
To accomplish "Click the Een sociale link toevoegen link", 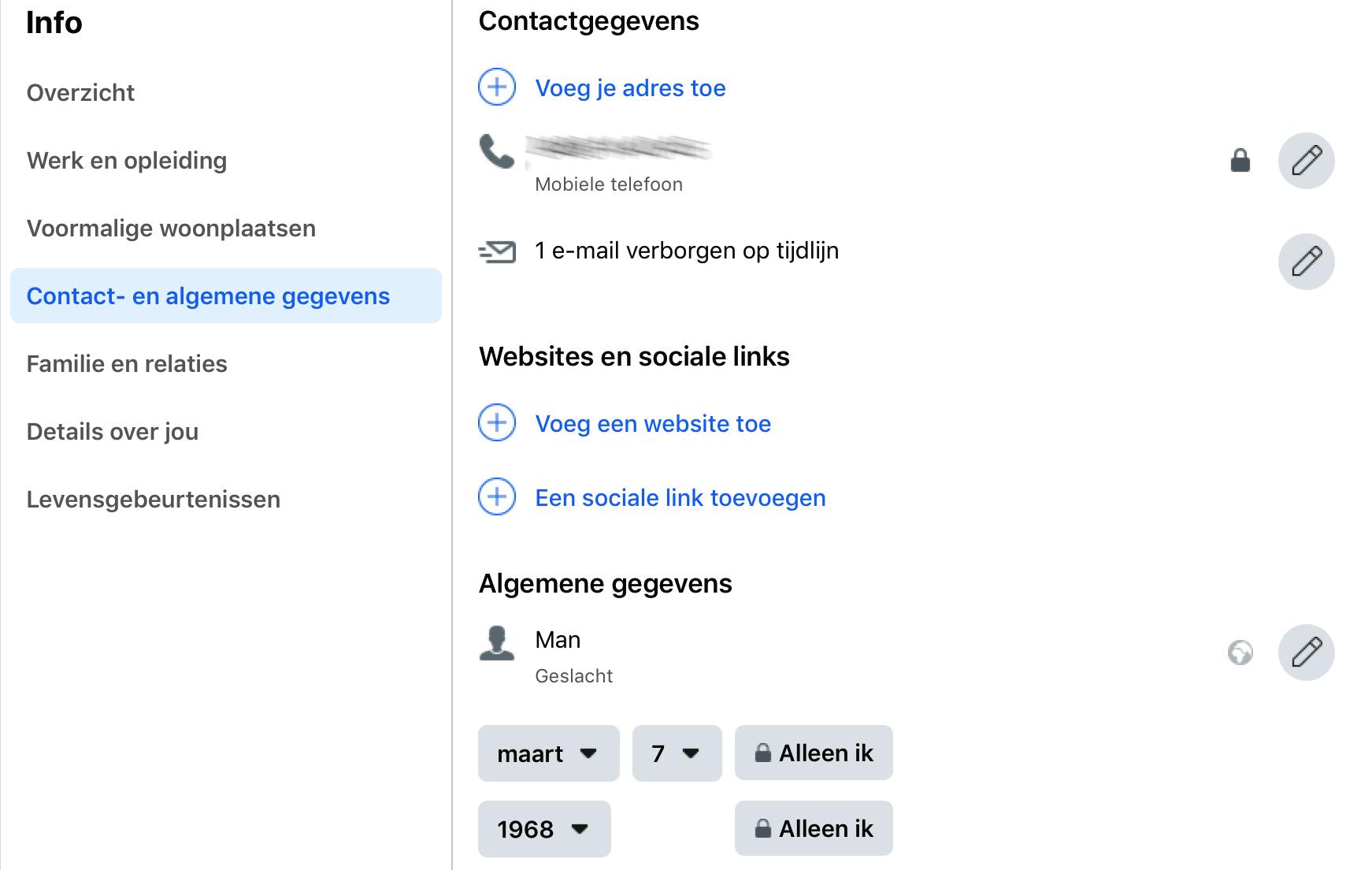I will tap(680, 498).
